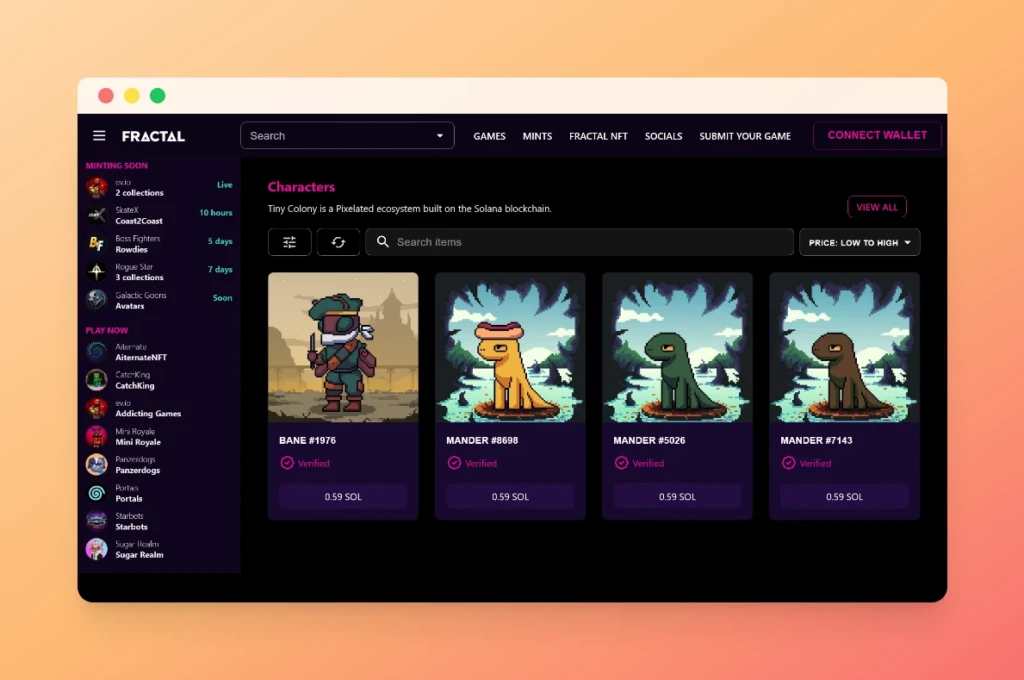Click the MINTING SOON section heading

point(117,166)
